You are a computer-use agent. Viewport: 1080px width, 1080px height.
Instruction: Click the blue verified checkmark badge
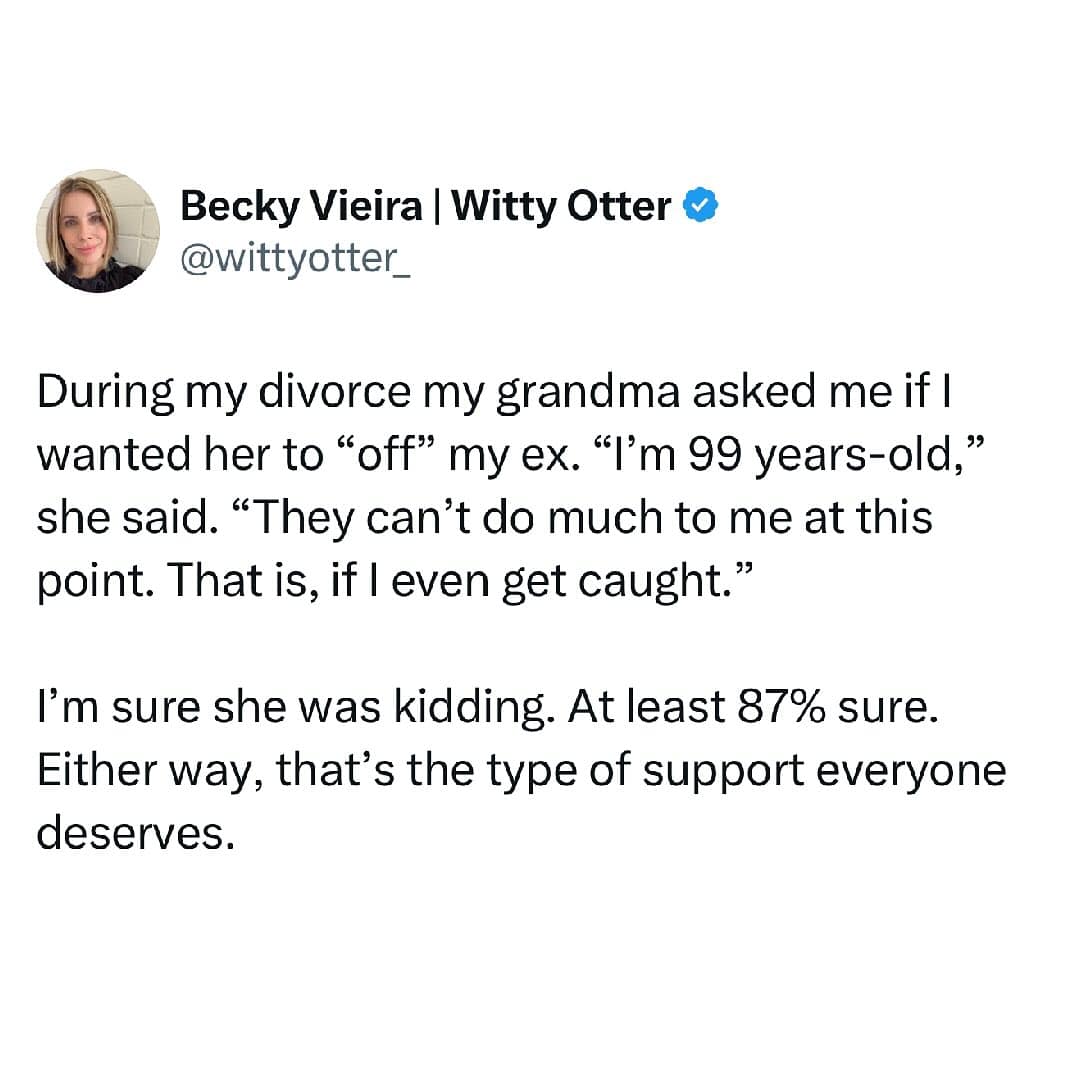[699, 207]
